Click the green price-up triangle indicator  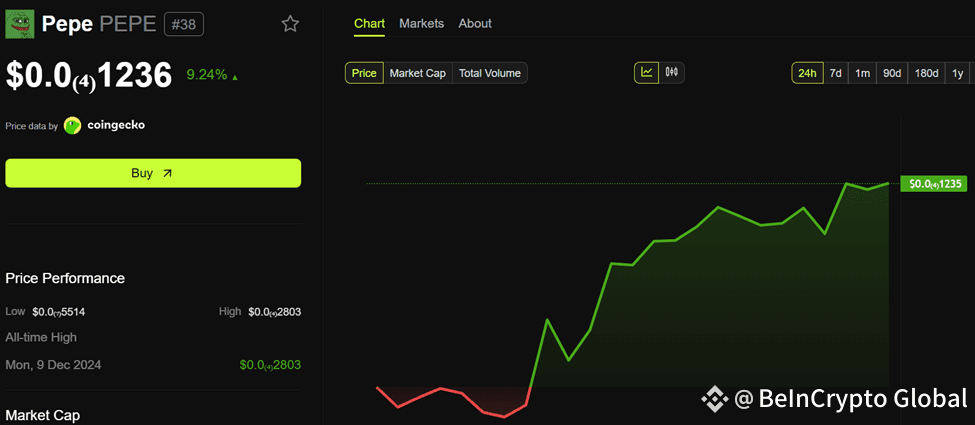point(235,77)
